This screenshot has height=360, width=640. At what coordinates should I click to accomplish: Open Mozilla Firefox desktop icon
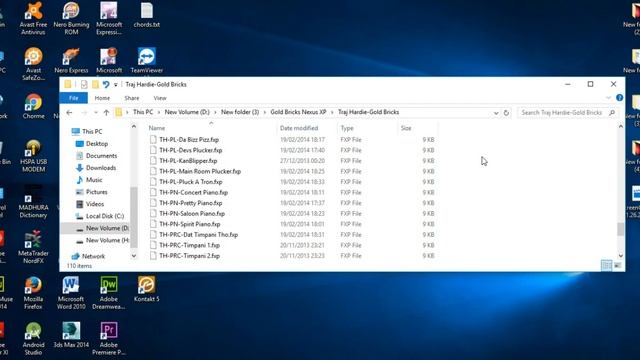click(33, 293)
